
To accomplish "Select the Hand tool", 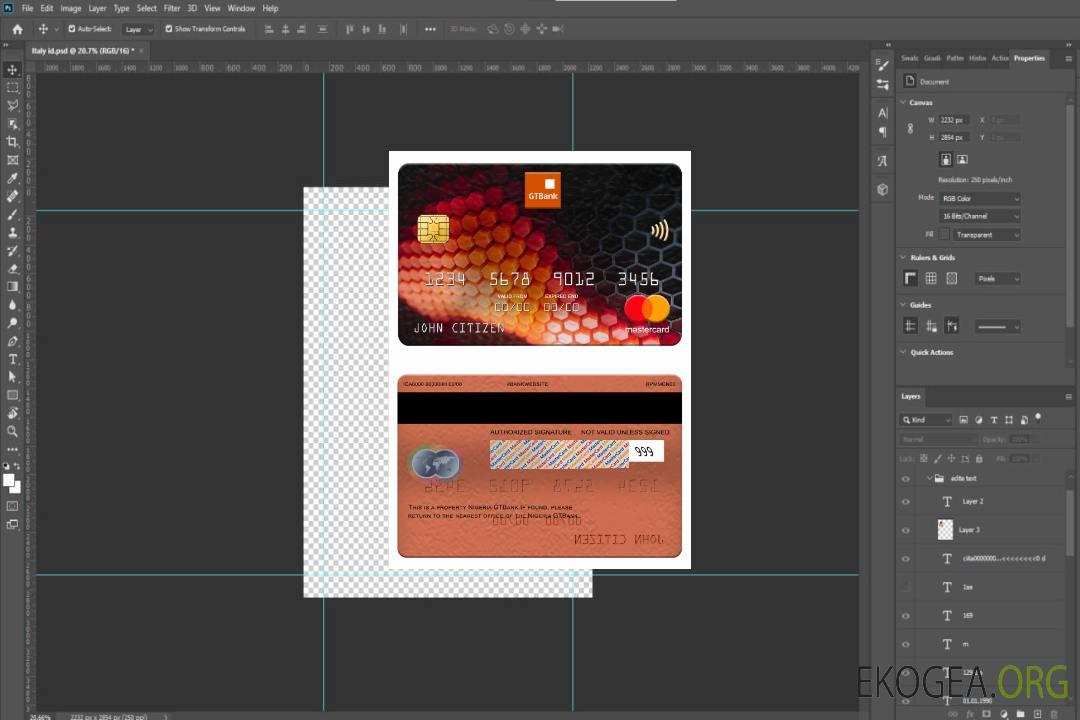I will (12, 413).
